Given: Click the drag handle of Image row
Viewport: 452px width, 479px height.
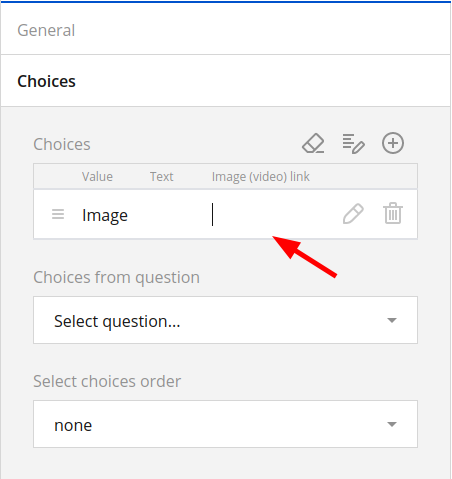Looking at the screenshot, I should point(58,214).
